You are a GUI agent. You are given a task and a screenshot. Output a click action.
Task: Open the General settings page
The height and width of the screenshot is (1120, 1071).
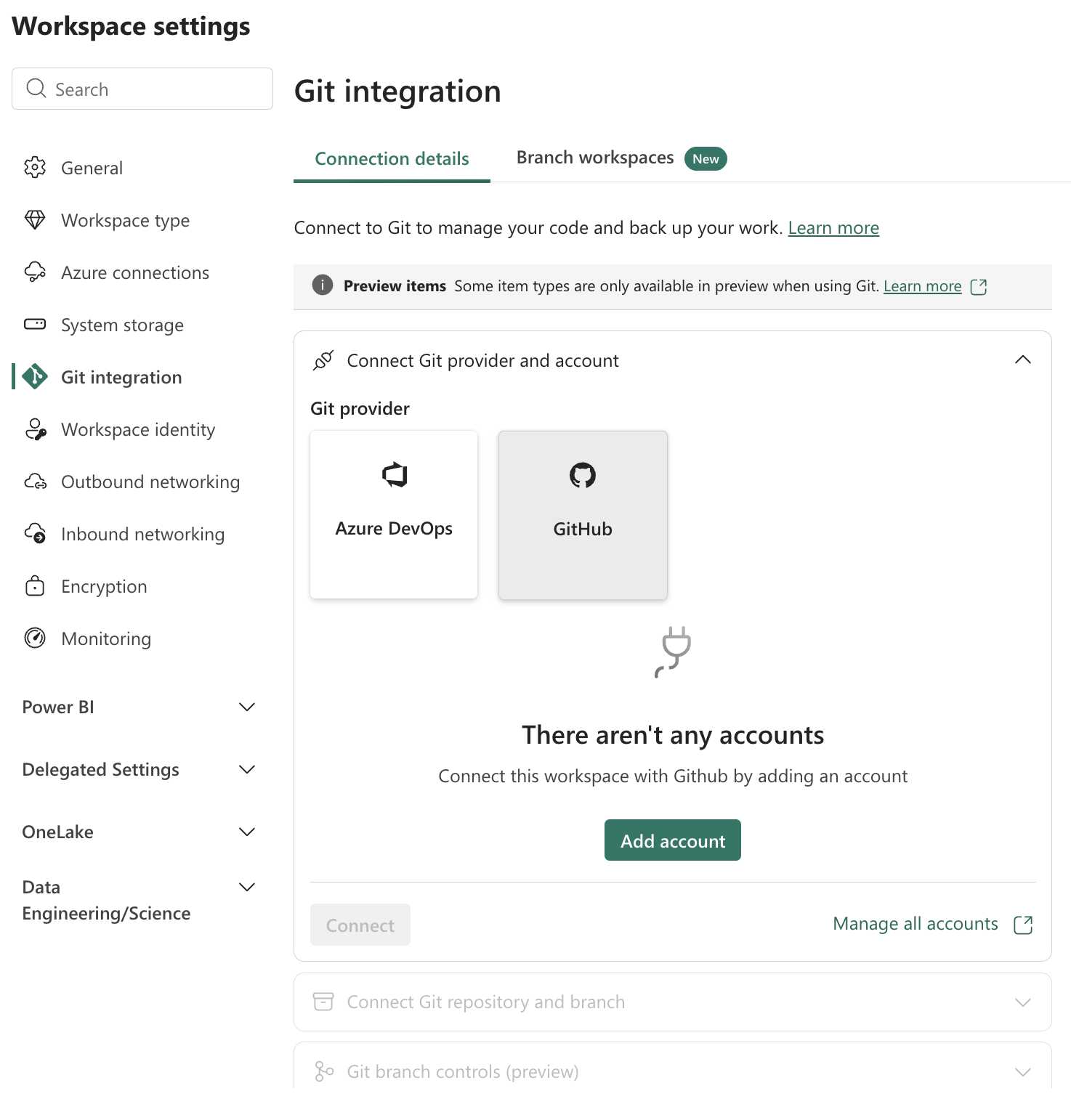142,168
